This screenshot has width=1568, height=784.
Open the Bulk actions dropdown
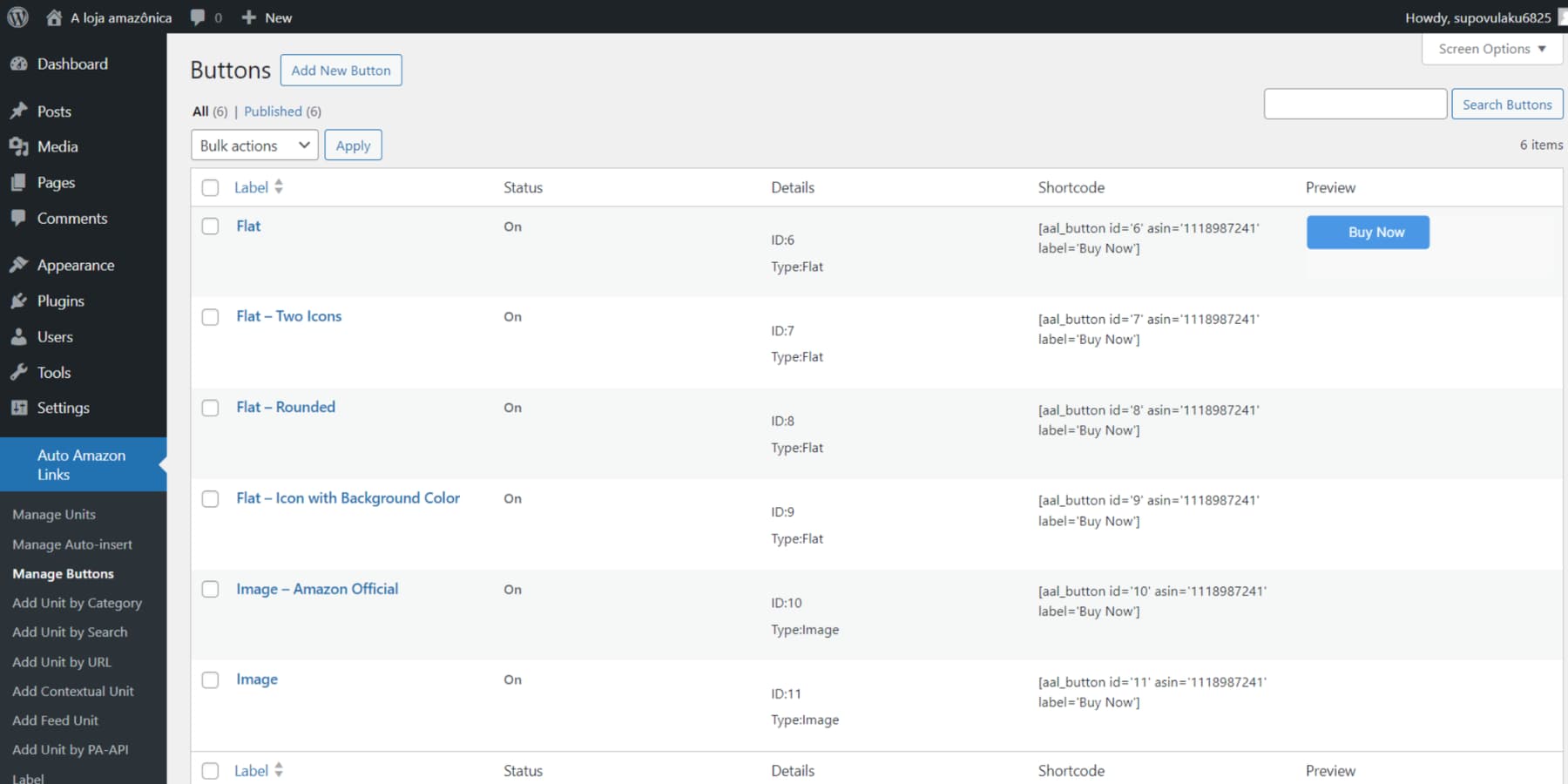(x=253, y=145)
